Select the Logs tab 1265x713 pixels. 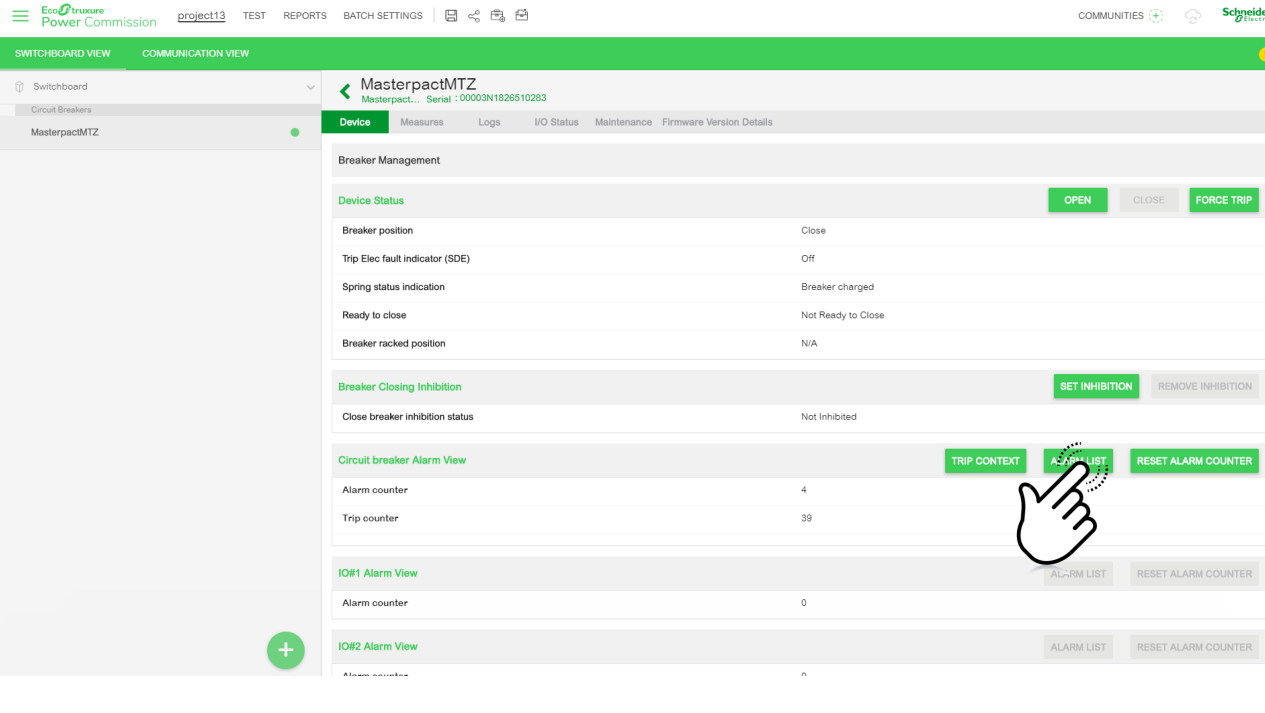click(489, 122)
